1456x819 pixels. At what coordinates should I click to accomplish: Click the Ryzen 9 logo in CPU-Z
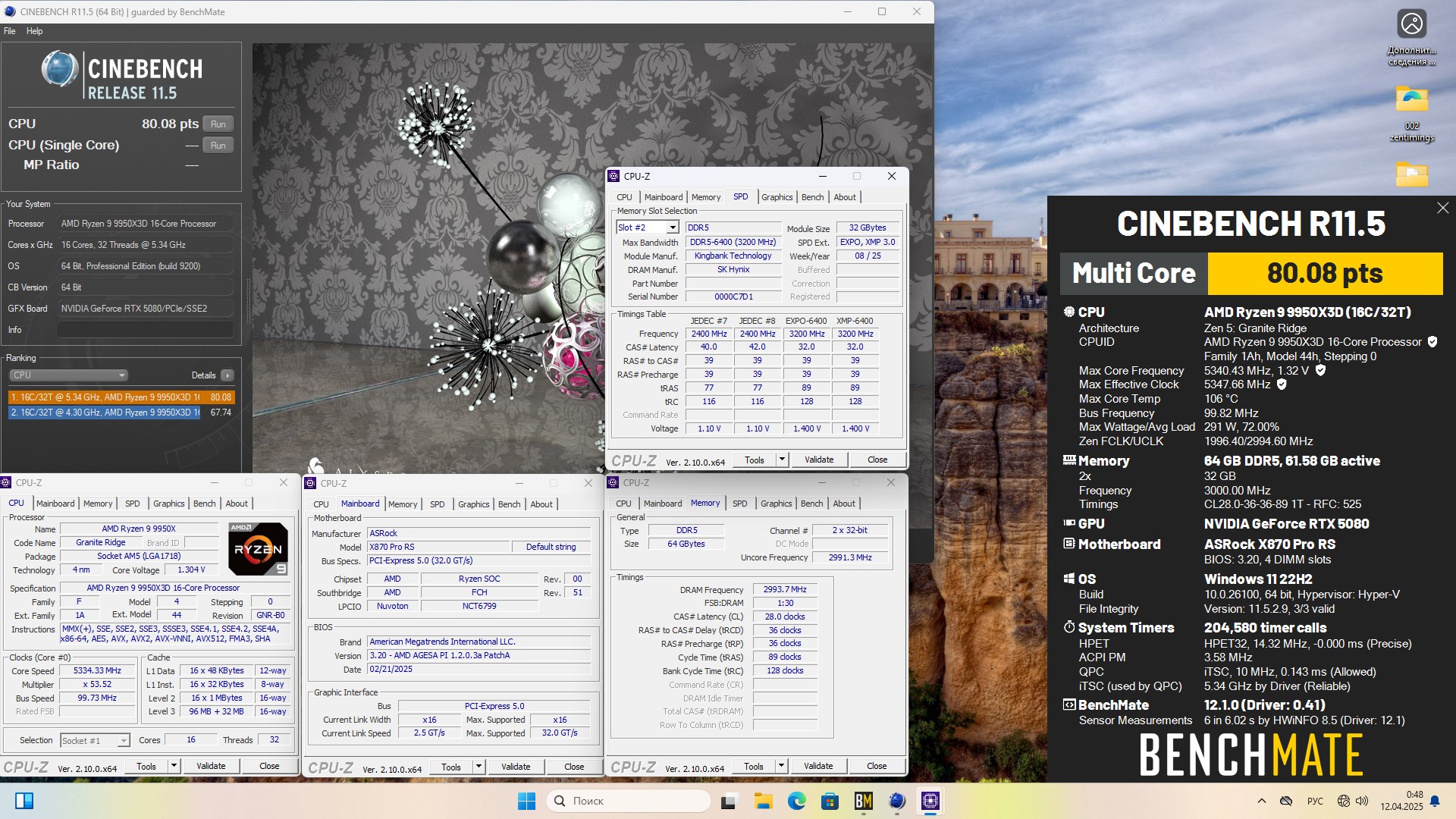click(258, 548)
